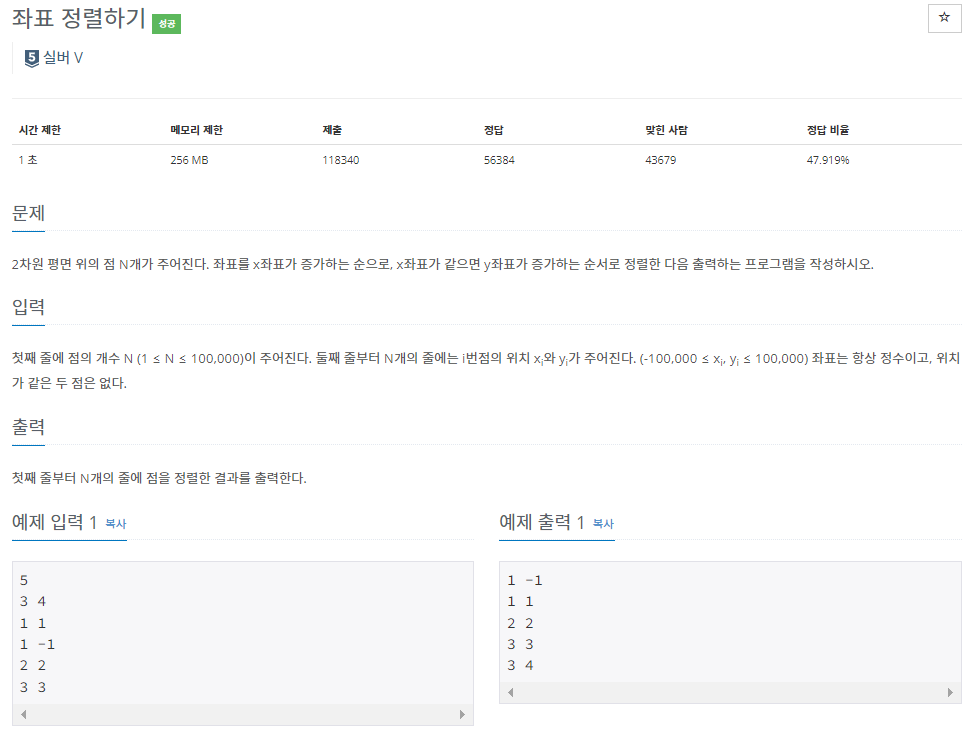The height and width of the screenshot is (742, 972).
Task: Click the 문제 section heading
Action: [29, 213]
